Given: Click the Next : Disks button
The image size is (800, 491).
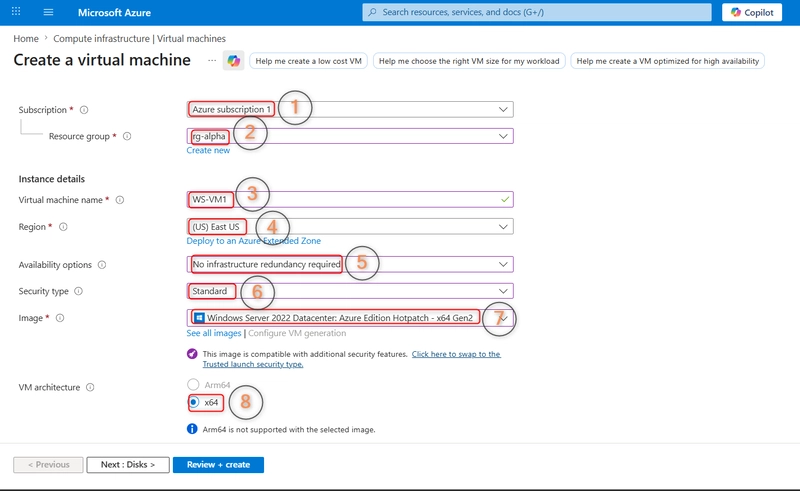Looking at the screenshot, I should [x=128, y=464].
